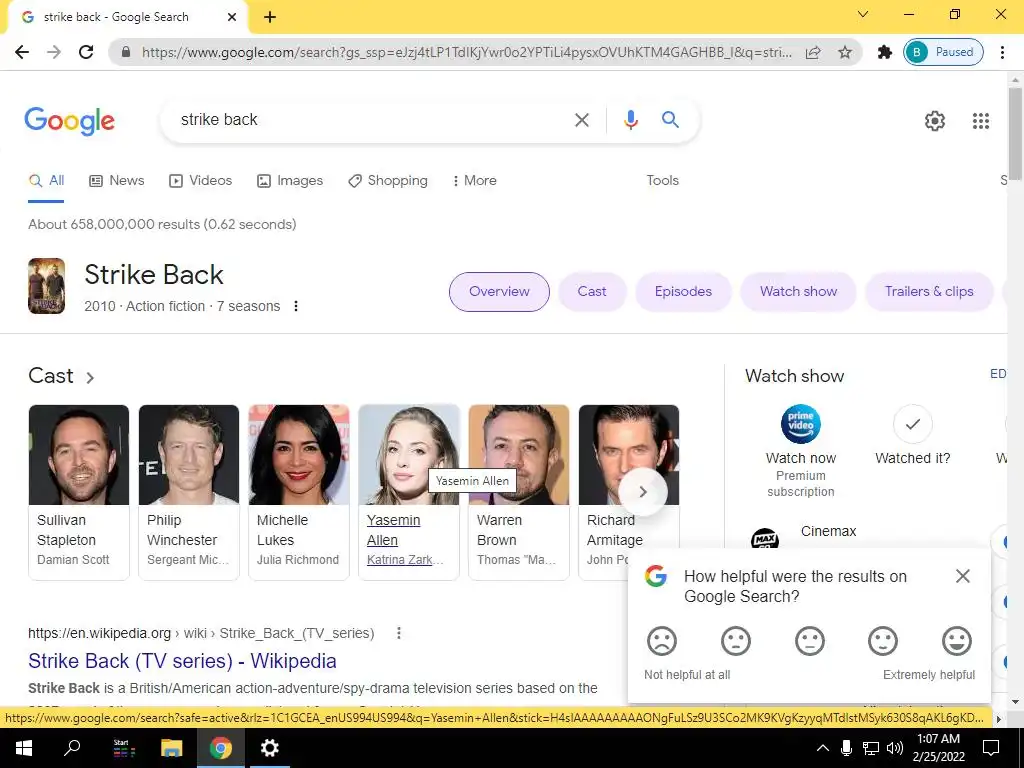Switch to the Images results tab
Image resolution: width=1024 pixels, height=768 pixels.
290,180
